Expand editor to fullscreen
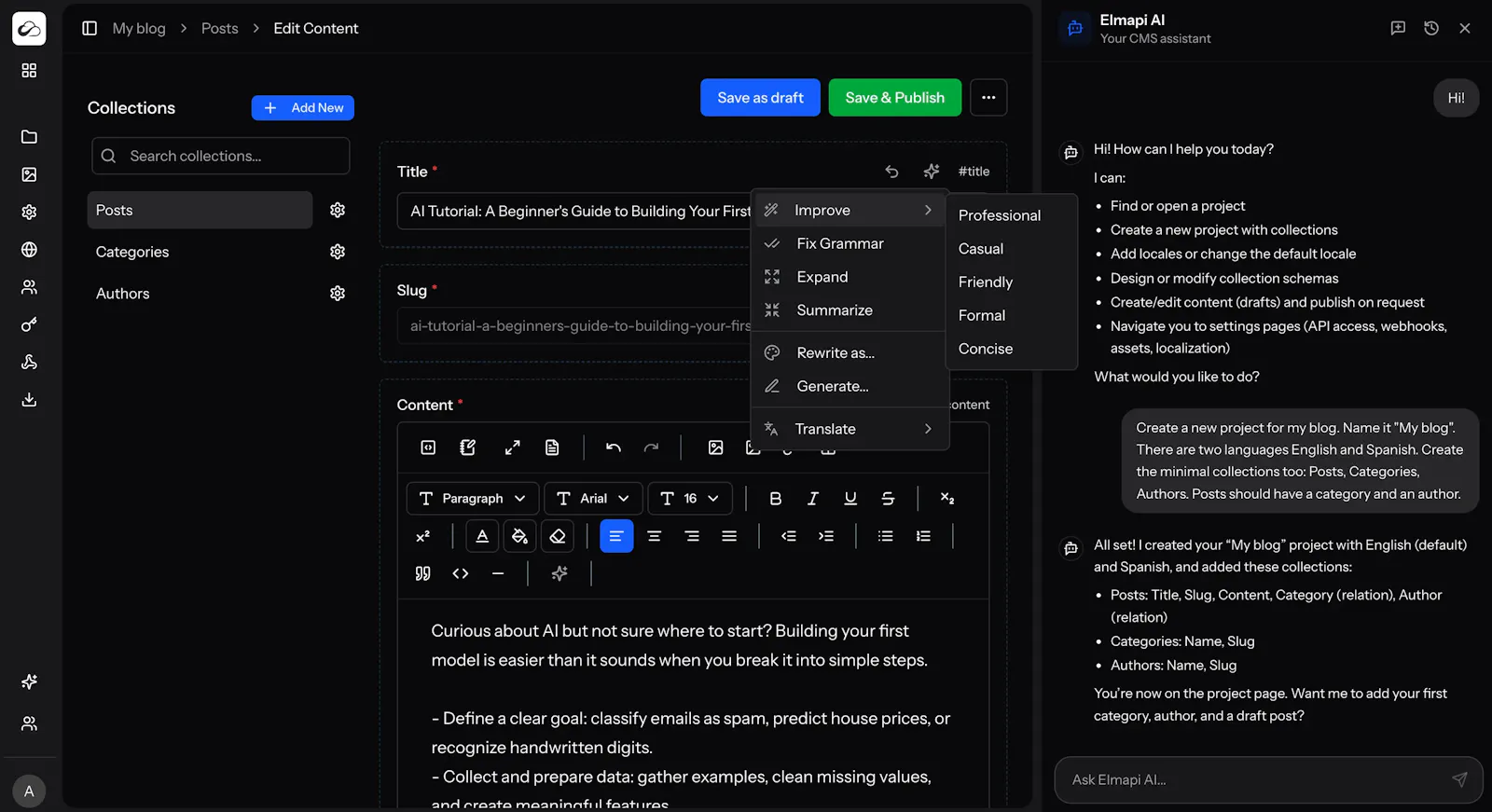1492x812 pixels. [513, 447]
